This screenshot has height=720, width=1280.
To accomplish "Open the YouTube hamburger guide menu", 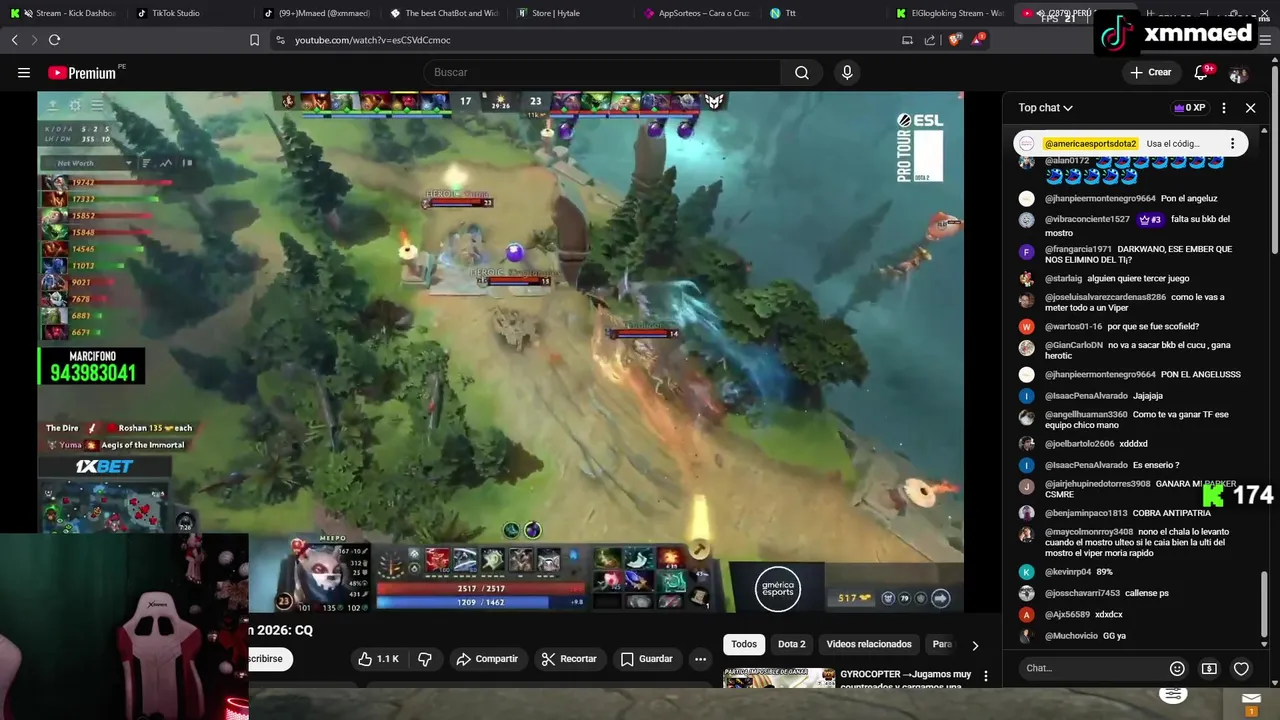I will click(x=24, y=72).
